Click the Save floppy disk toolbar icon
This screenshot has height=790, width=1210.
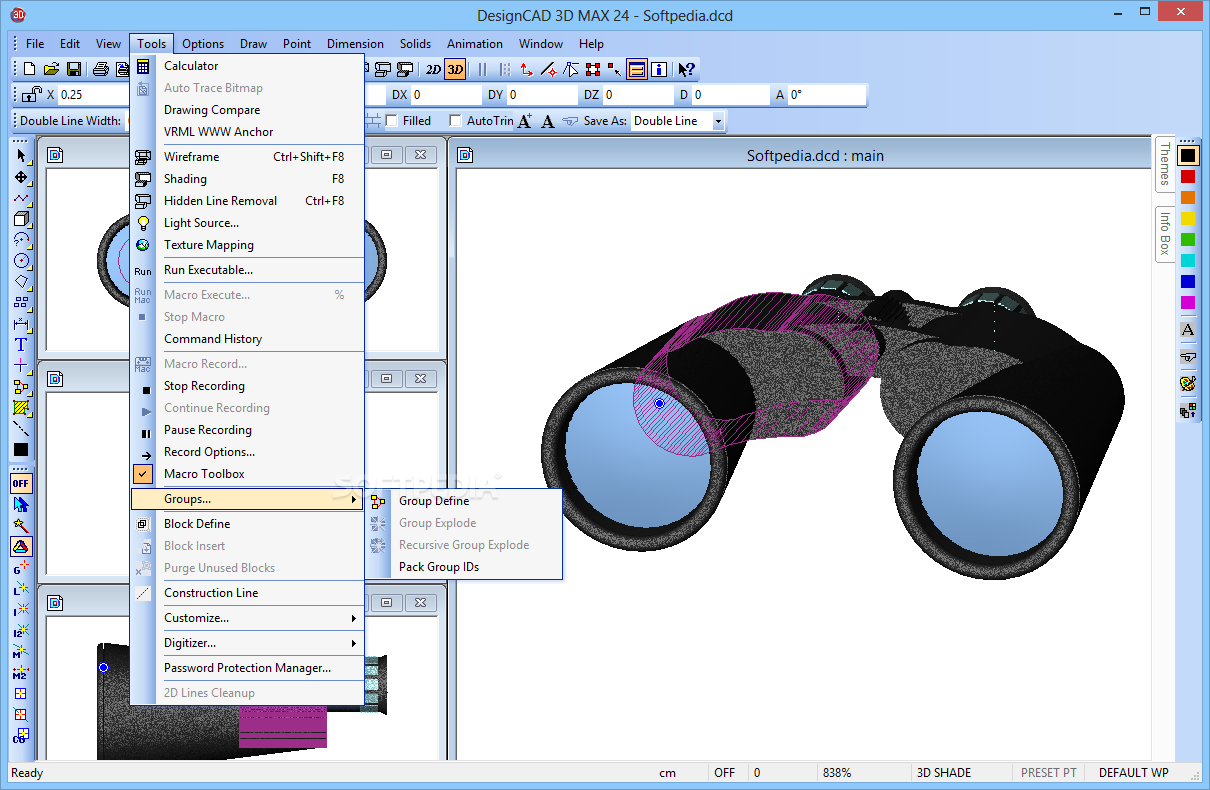74,69
